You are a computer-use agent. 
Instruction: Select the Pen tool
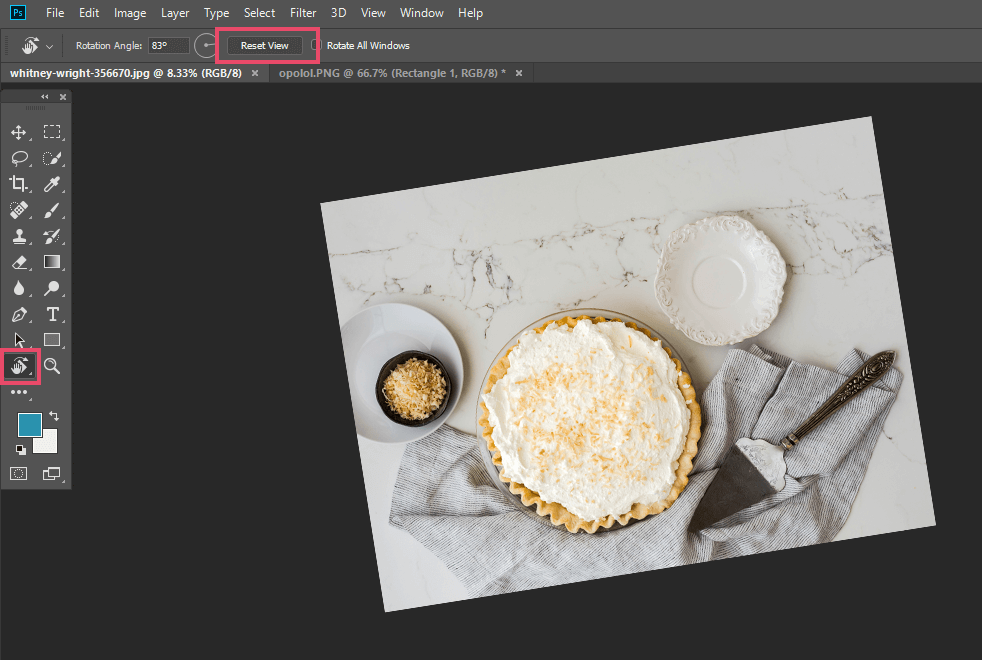(x=19, y=314)
